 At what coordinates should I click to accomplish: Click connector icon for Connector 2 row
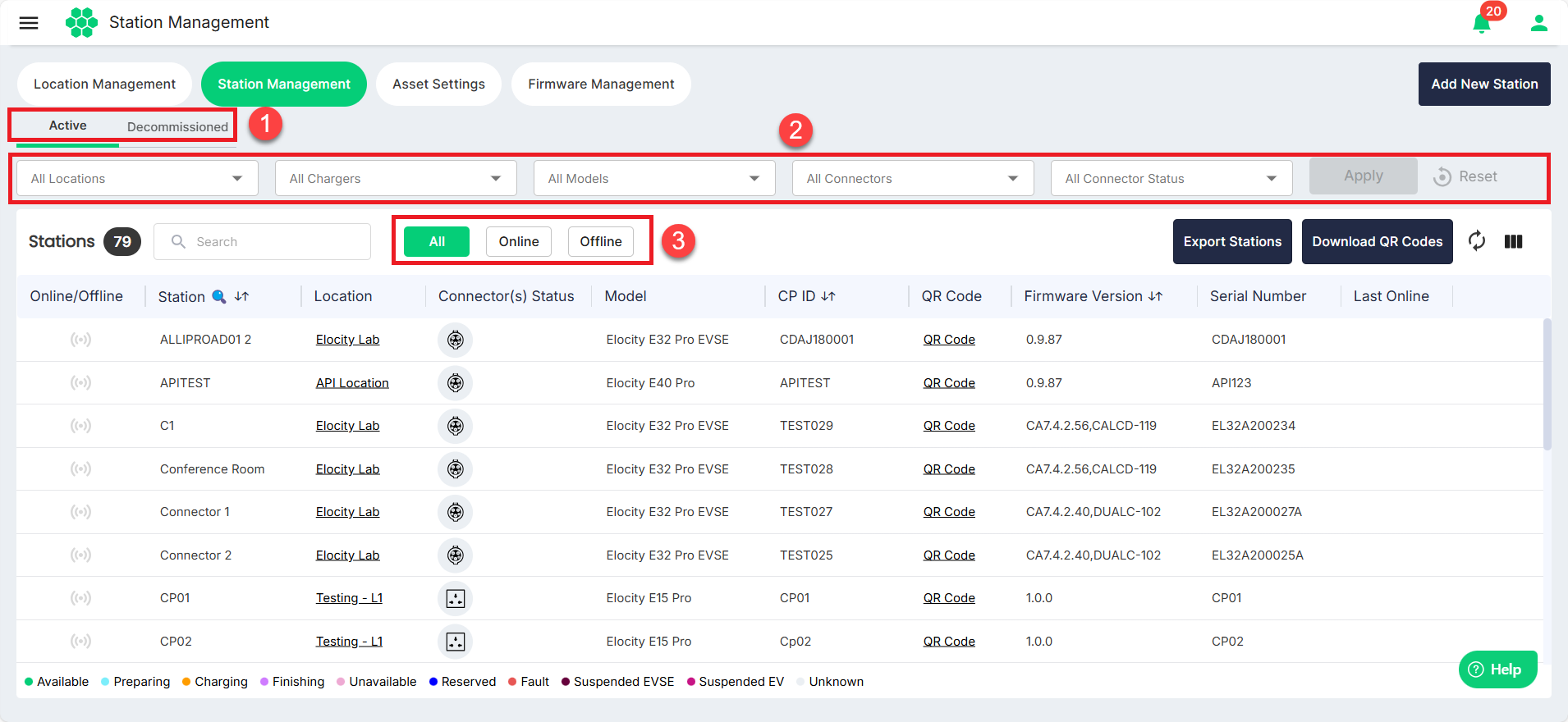point(456,555)
